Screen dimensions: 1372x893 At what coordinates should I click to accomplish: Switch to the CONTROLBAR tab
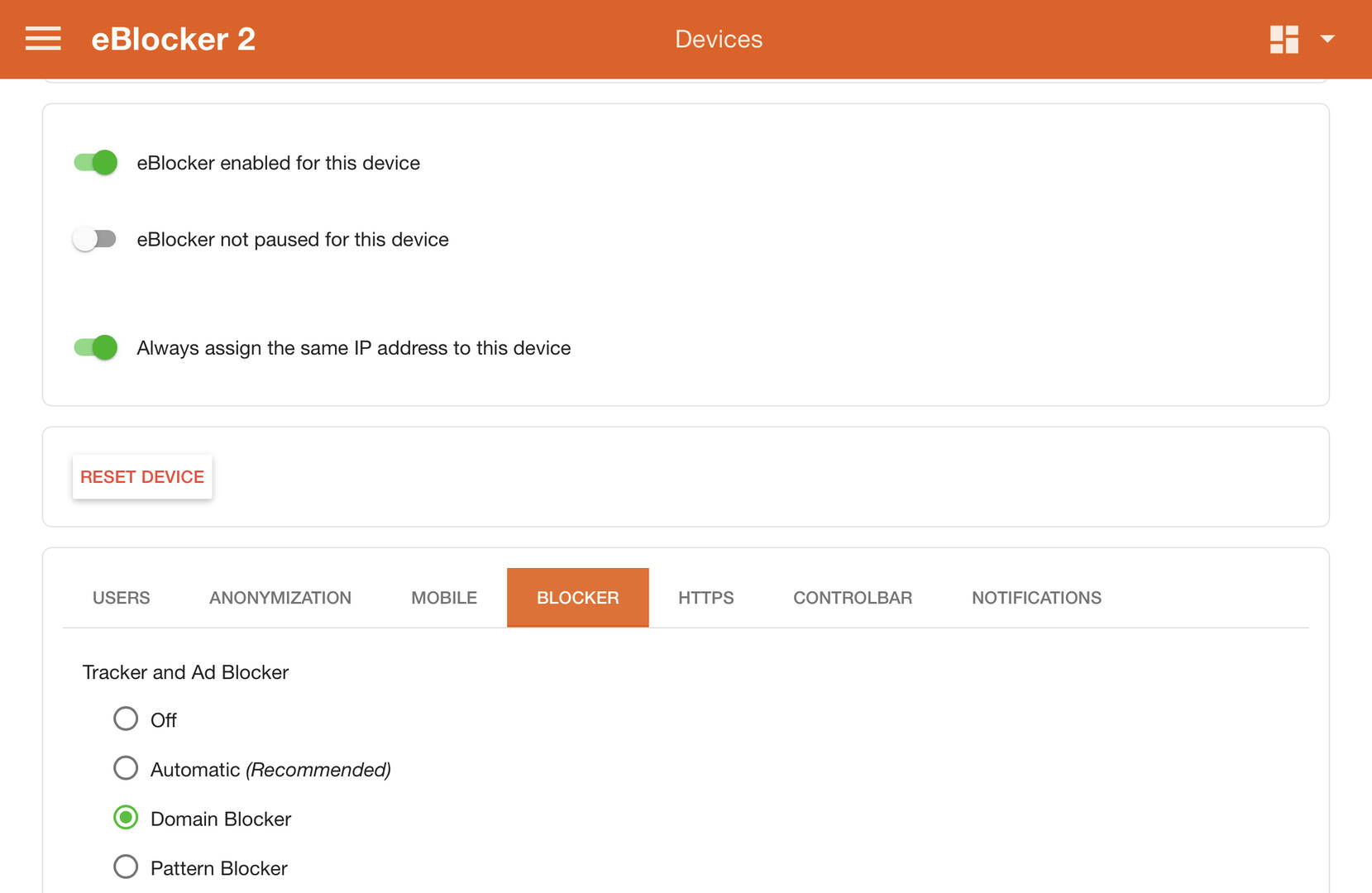click(x=853, y=598)
